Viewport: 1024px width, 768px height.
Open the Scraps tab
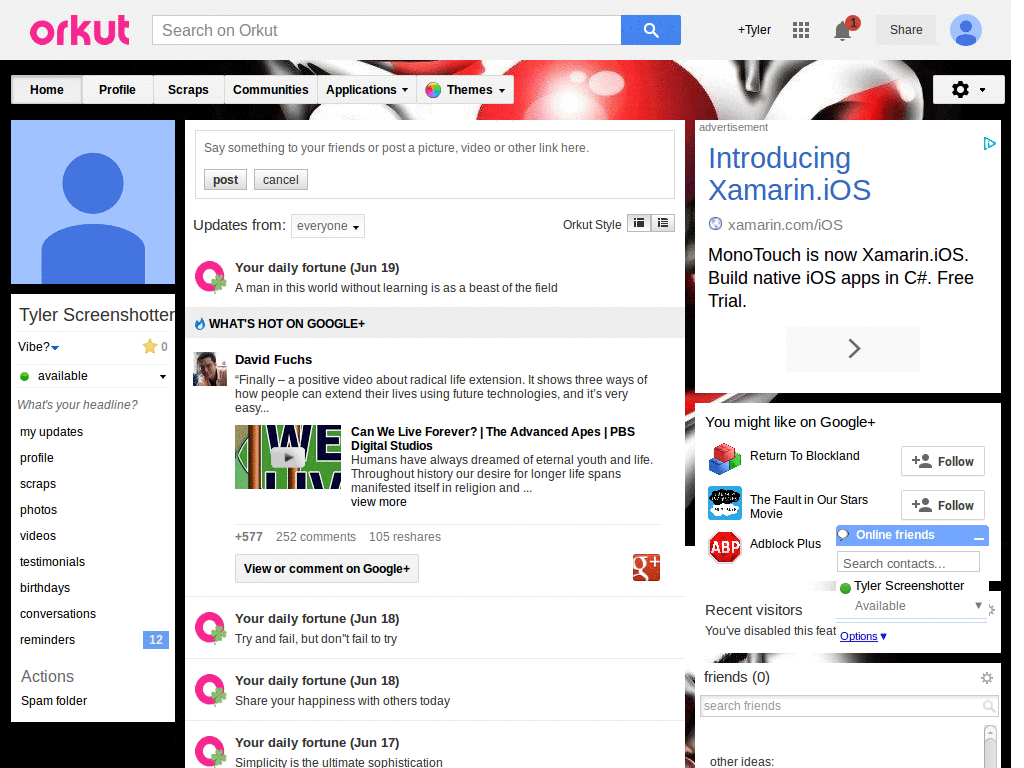click(188, 89)
